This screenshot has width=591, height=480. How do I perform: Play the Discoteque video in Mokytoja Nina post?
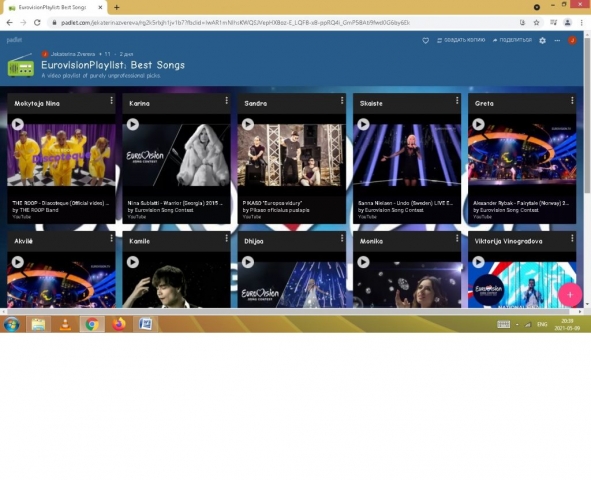(18, 124)
